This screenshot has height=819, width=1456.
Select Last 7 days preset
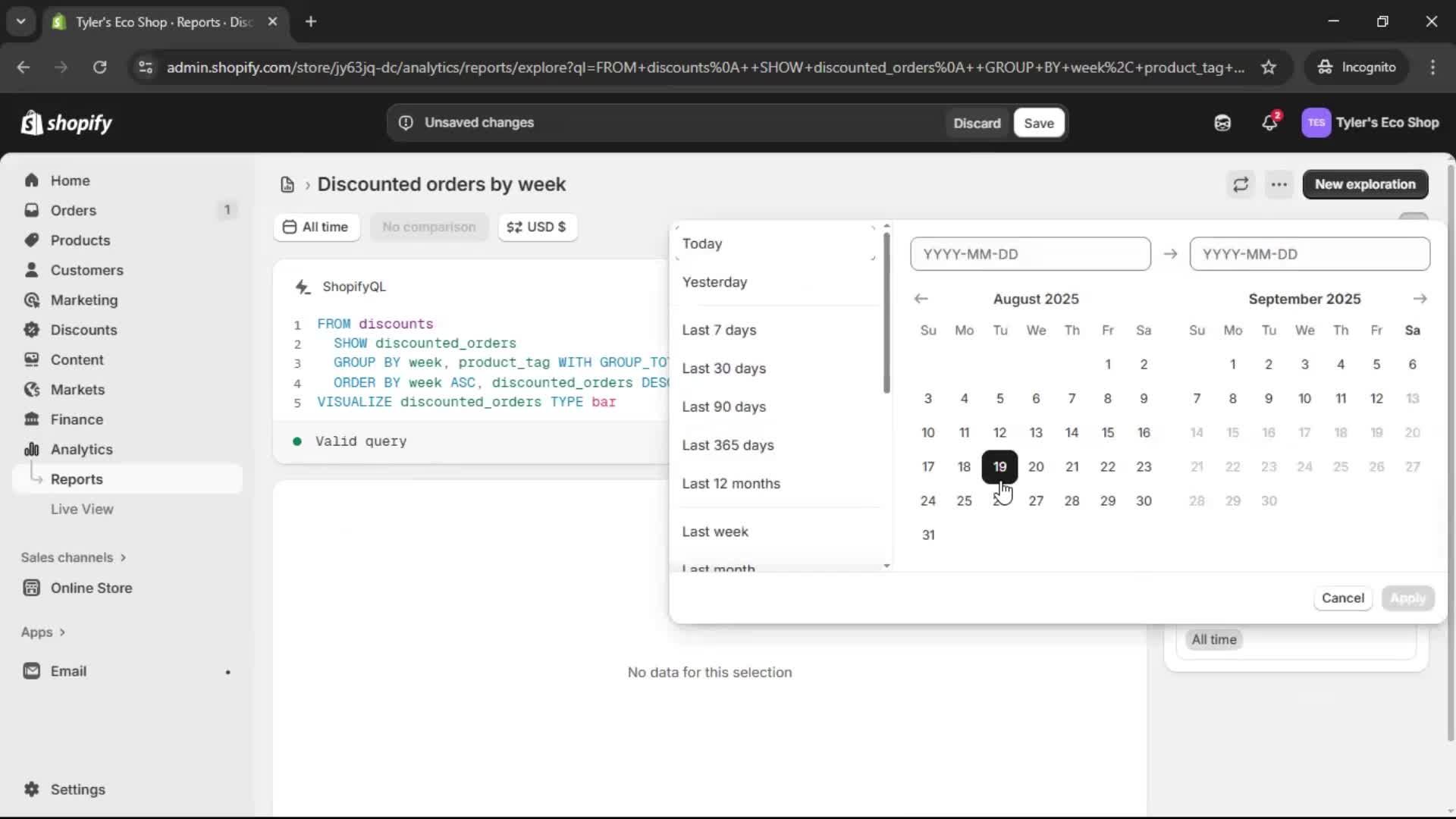click(776, 330)
